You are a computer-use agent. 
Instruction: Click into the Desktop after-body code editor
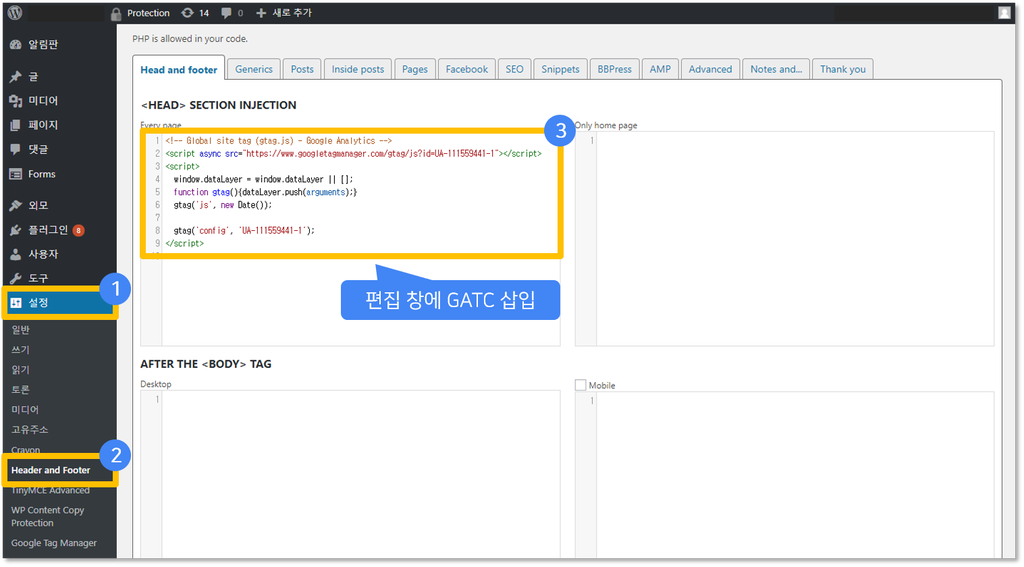pos(351,474)
